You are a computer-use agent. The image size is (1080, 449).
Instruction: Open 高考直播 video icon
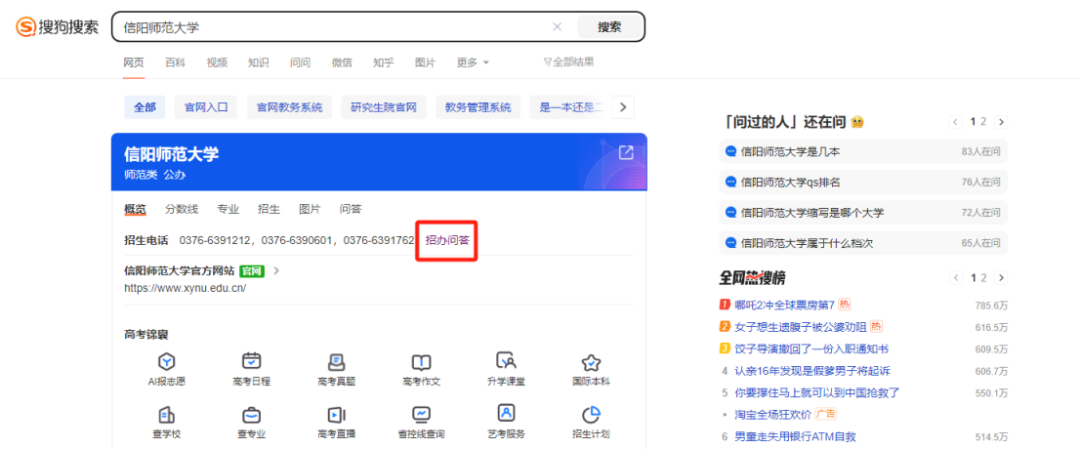point(337,415)
